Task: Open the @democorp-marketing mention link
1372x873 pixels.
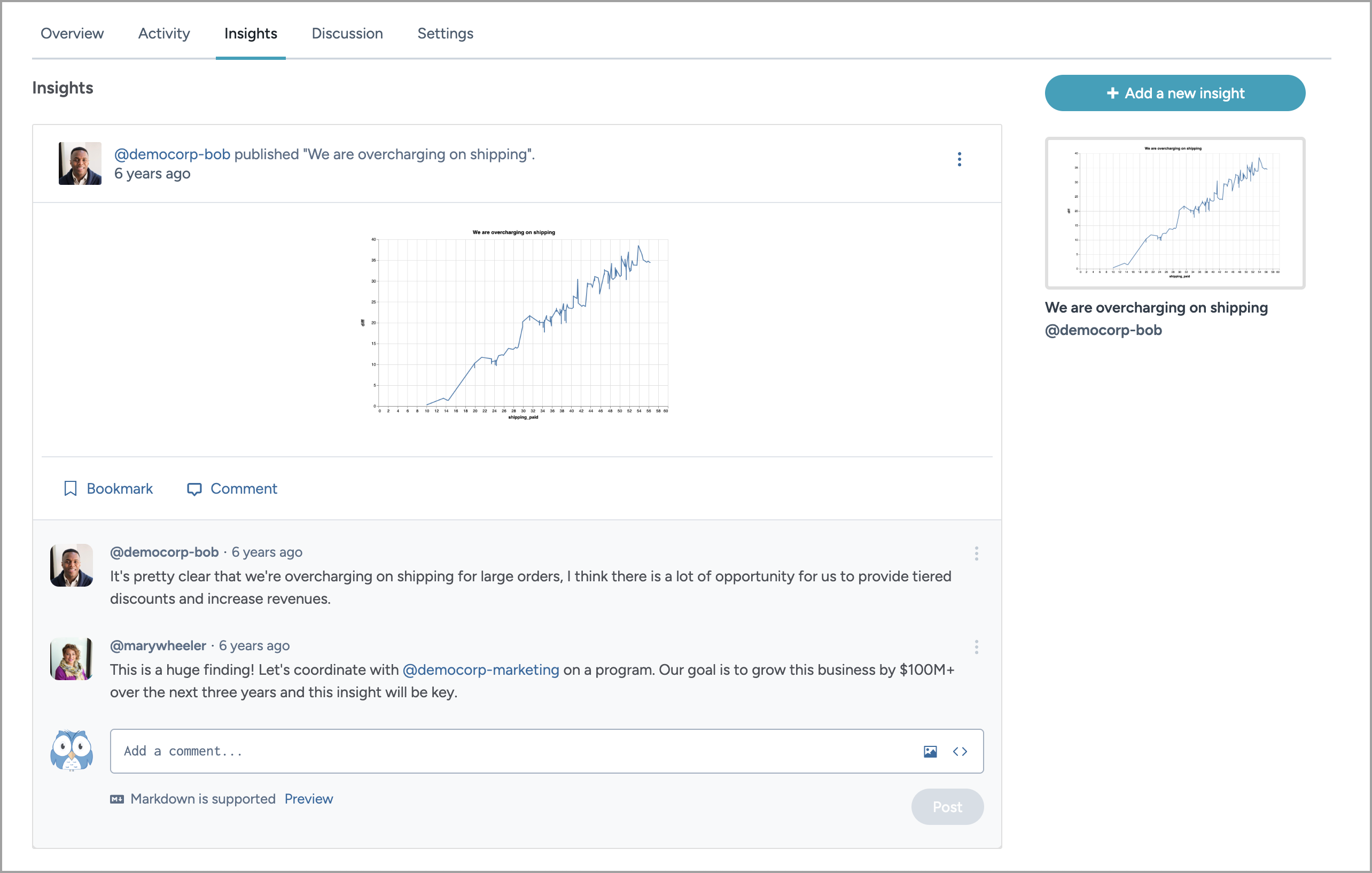Action: (481, 669)
